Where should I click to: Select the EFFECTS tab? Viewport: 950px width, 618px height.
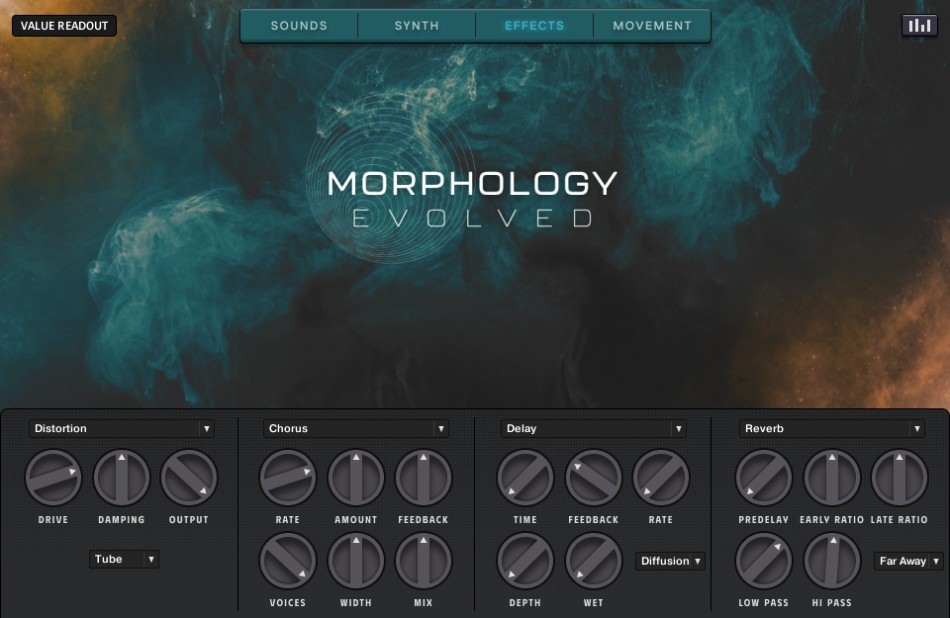click(x=533, y=25)
